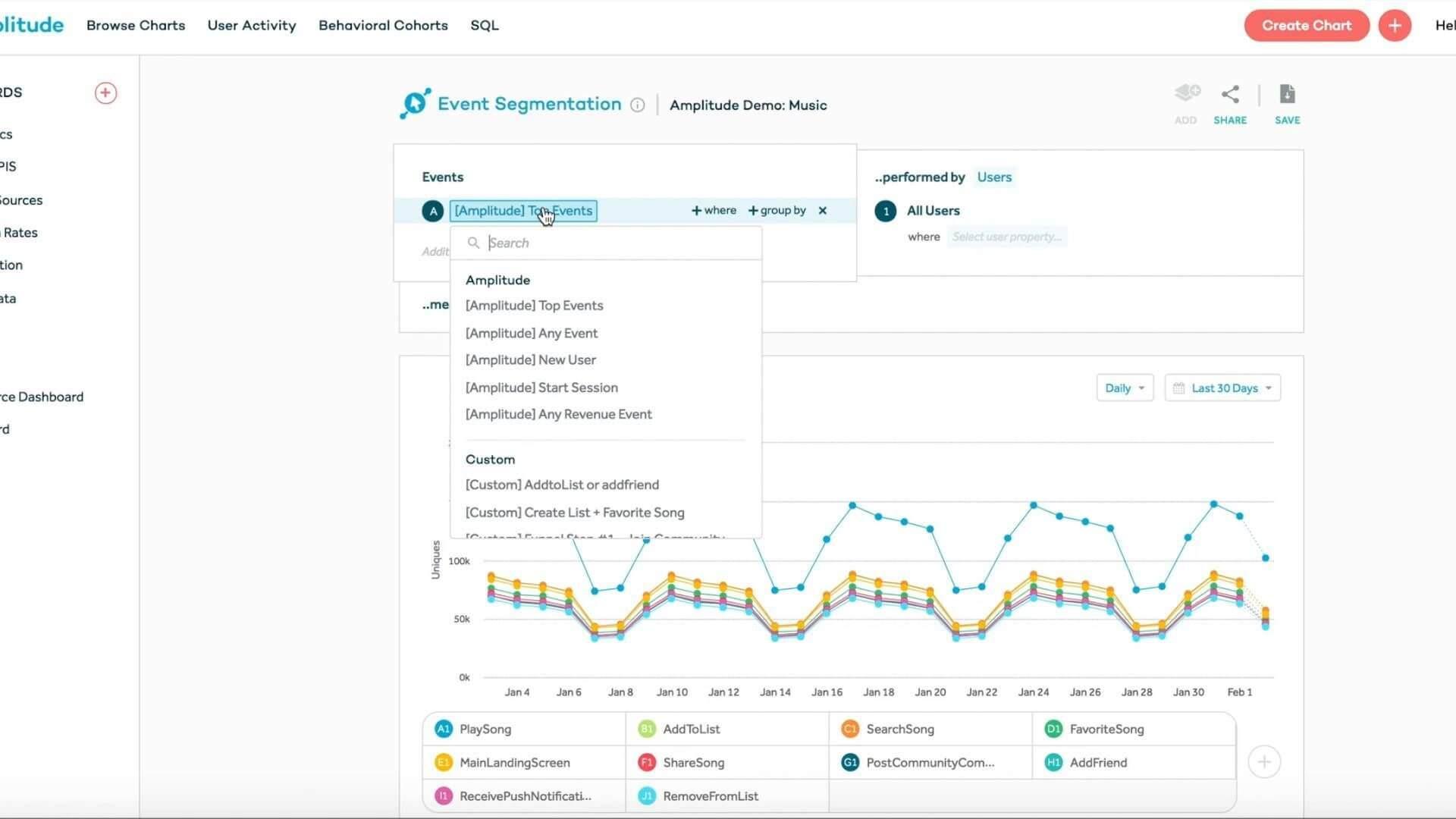
Task: Select [Custom] Create List + Favorite Song event
Action: (575, 513)
